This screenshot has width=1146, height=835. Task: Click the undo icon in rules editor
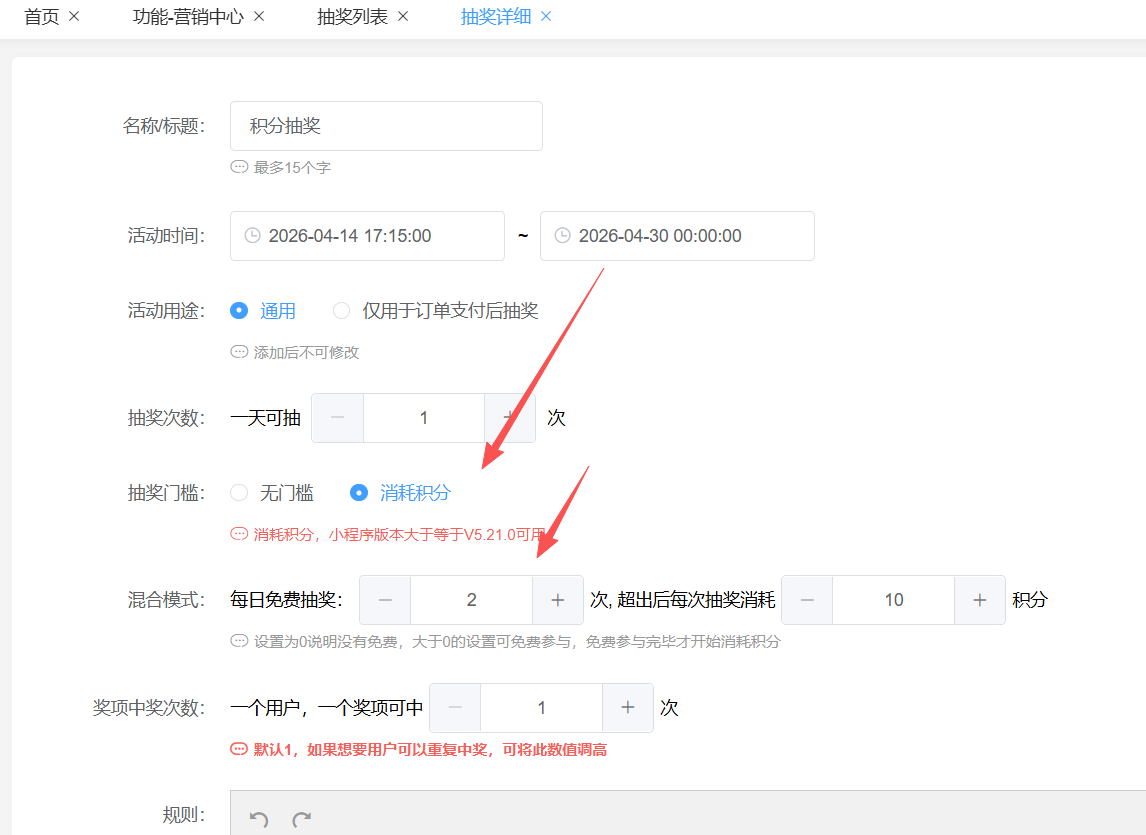(259, 819)
